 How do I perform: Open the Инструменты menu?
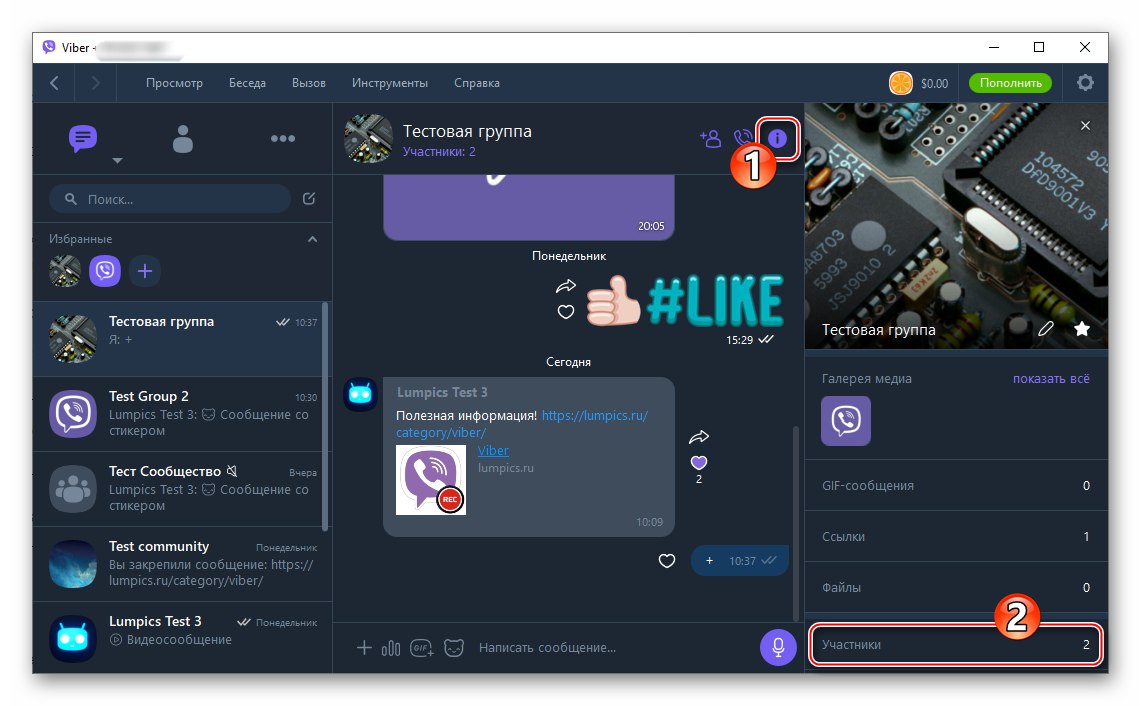[389, 83]
